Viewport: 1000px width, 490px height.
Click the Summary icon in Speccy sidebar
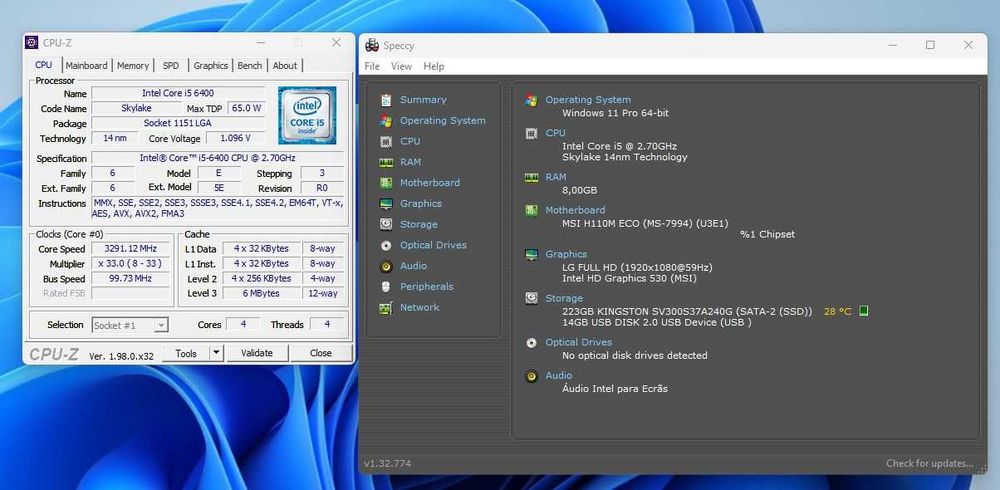(386, 100)
